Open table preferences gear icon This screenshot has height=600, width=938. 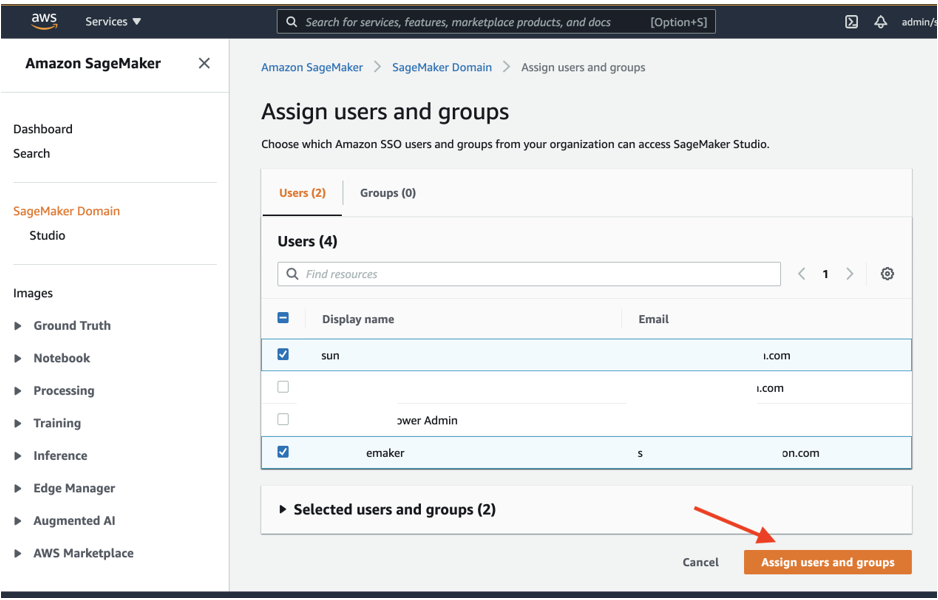(887, 274)
